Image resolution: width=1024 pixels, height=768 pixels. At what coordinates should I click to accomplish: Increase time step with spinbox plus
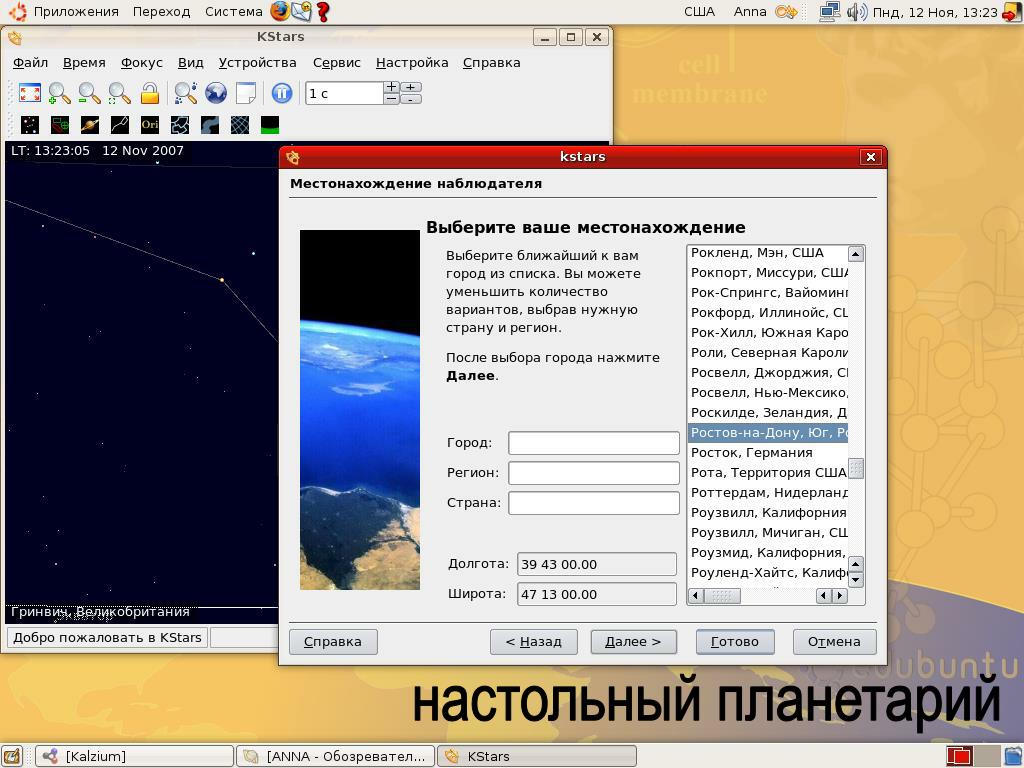point(391,87)
